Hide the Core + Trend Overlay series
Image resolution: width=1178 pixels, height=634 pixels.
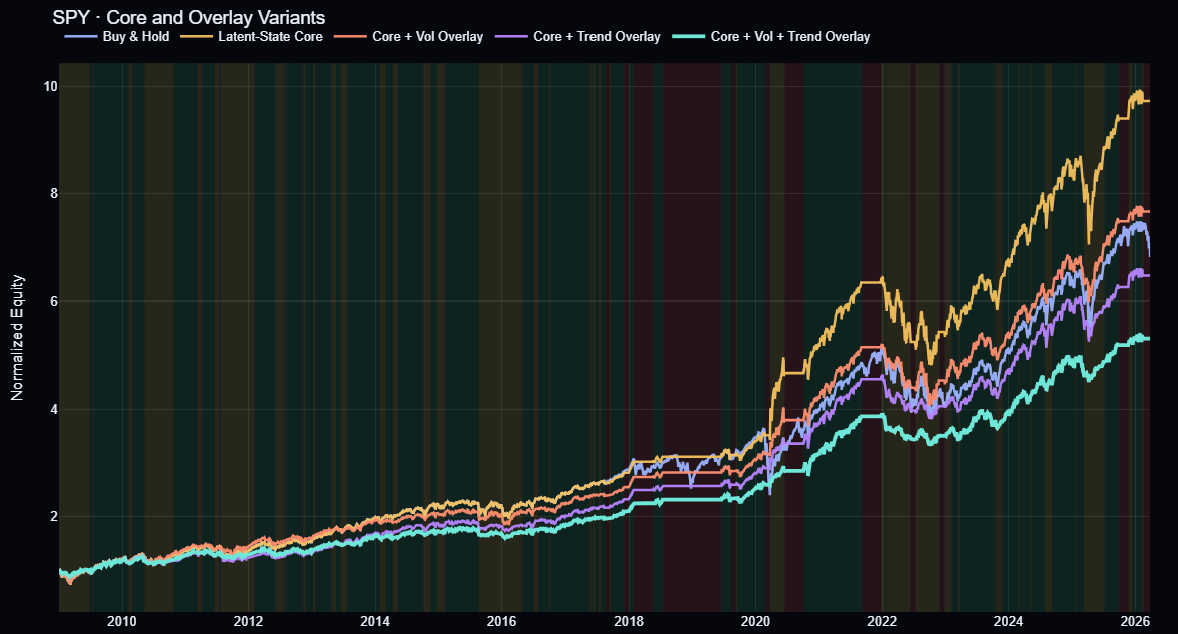596,37
